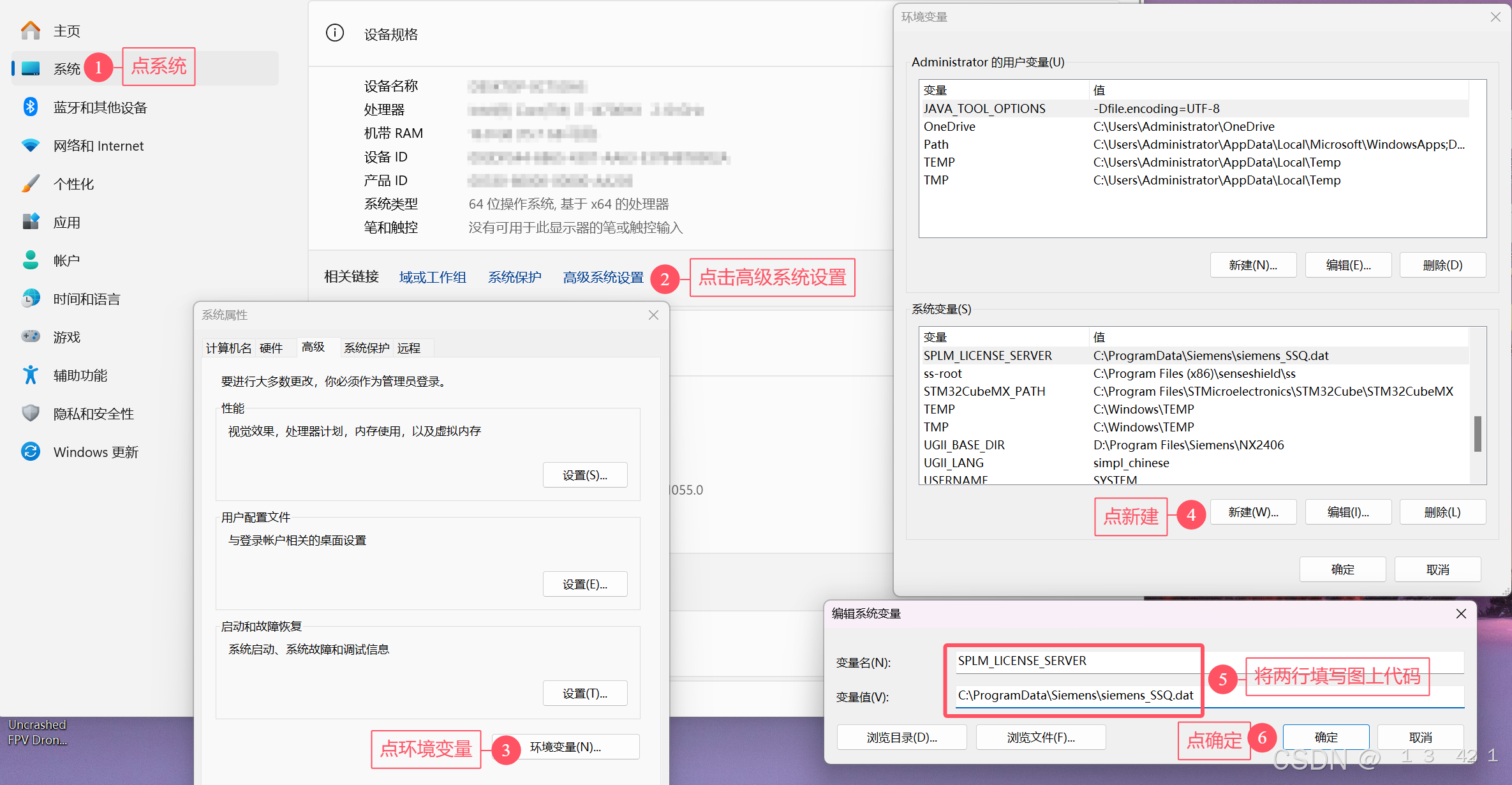Image resolution: width=1512 pixels, height=785 pixels.
Task: Click 环境变量(N)... button
Action: 565,747
